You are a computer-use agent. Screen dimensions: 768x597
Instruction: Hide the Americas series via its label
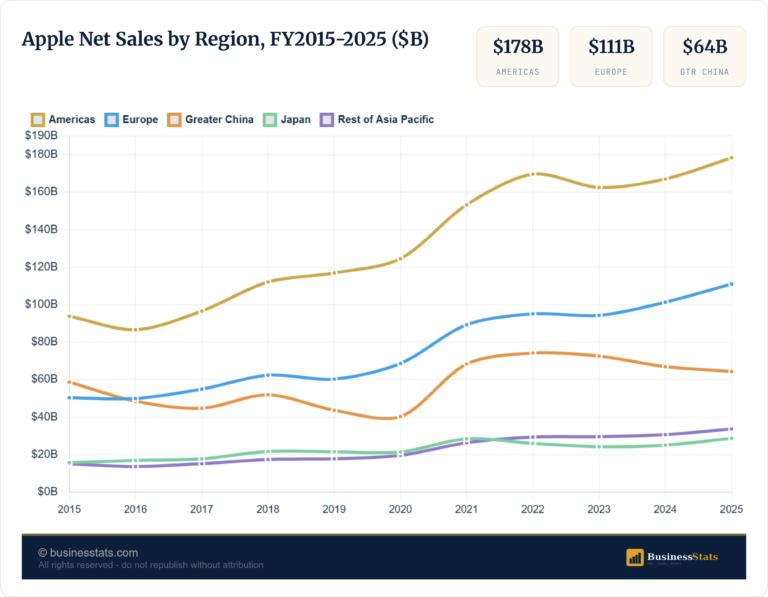point(72,119)
